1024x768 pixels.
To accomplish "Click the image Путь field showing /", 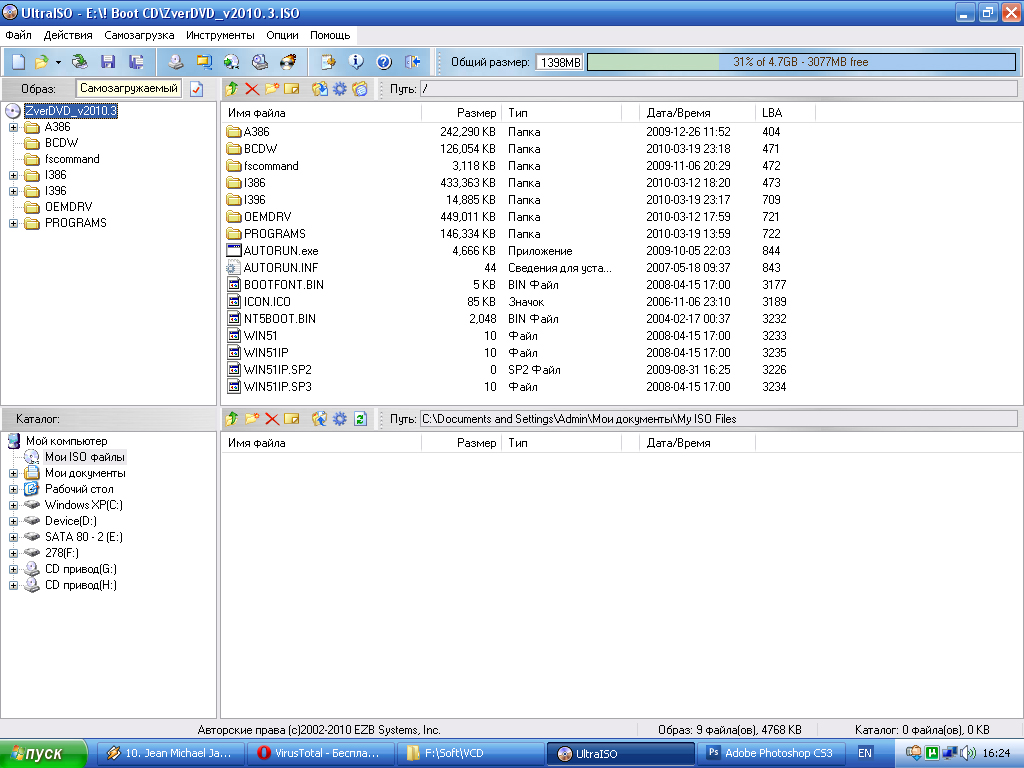I will 718,89.
